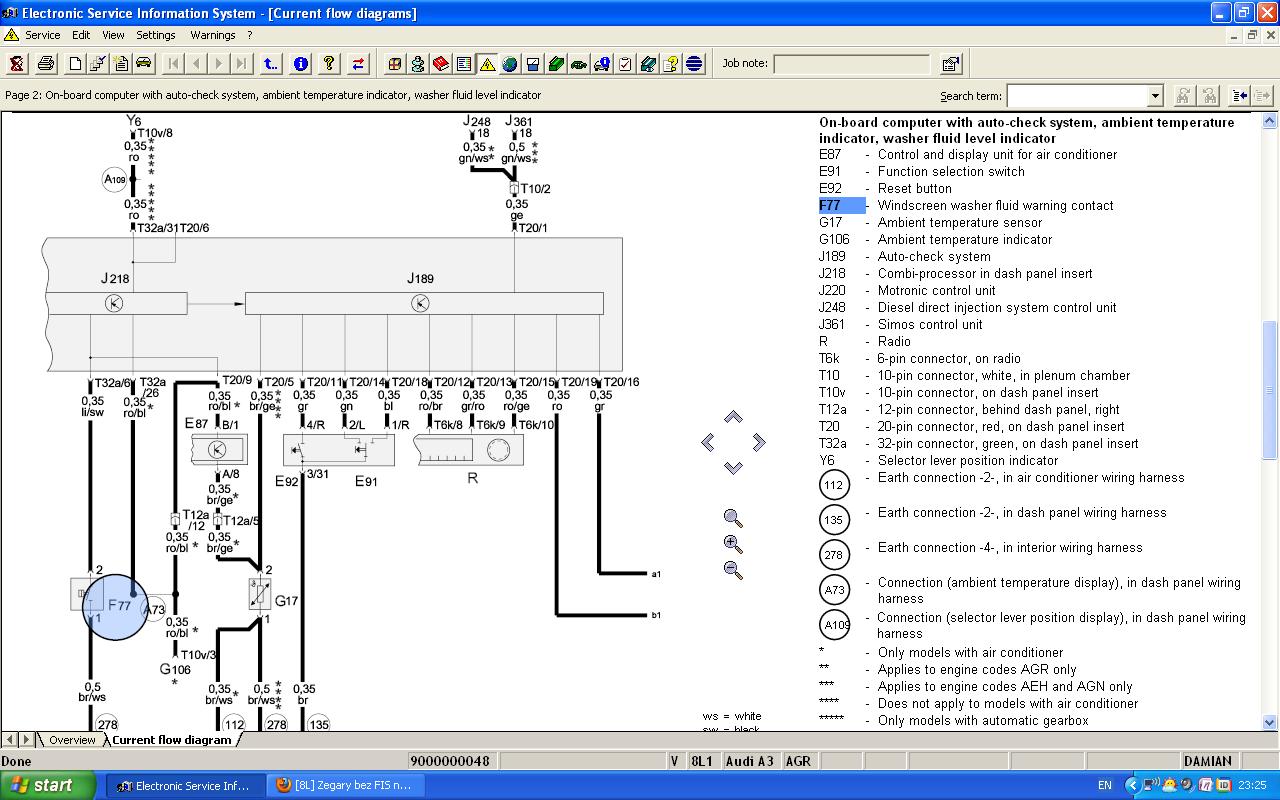Expand hidden system tray icons arrow

(x=1132, y=785)
